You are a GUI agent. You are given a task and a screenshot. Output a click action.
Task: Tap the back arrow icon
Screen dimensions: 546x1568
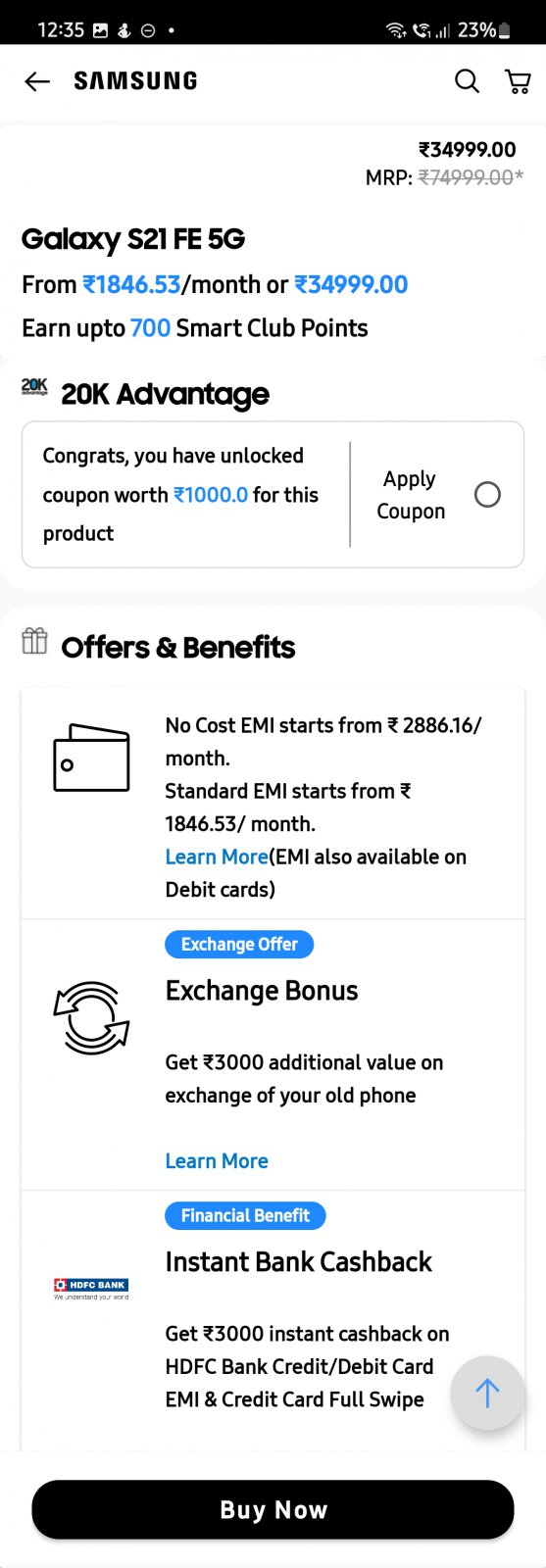37,81
